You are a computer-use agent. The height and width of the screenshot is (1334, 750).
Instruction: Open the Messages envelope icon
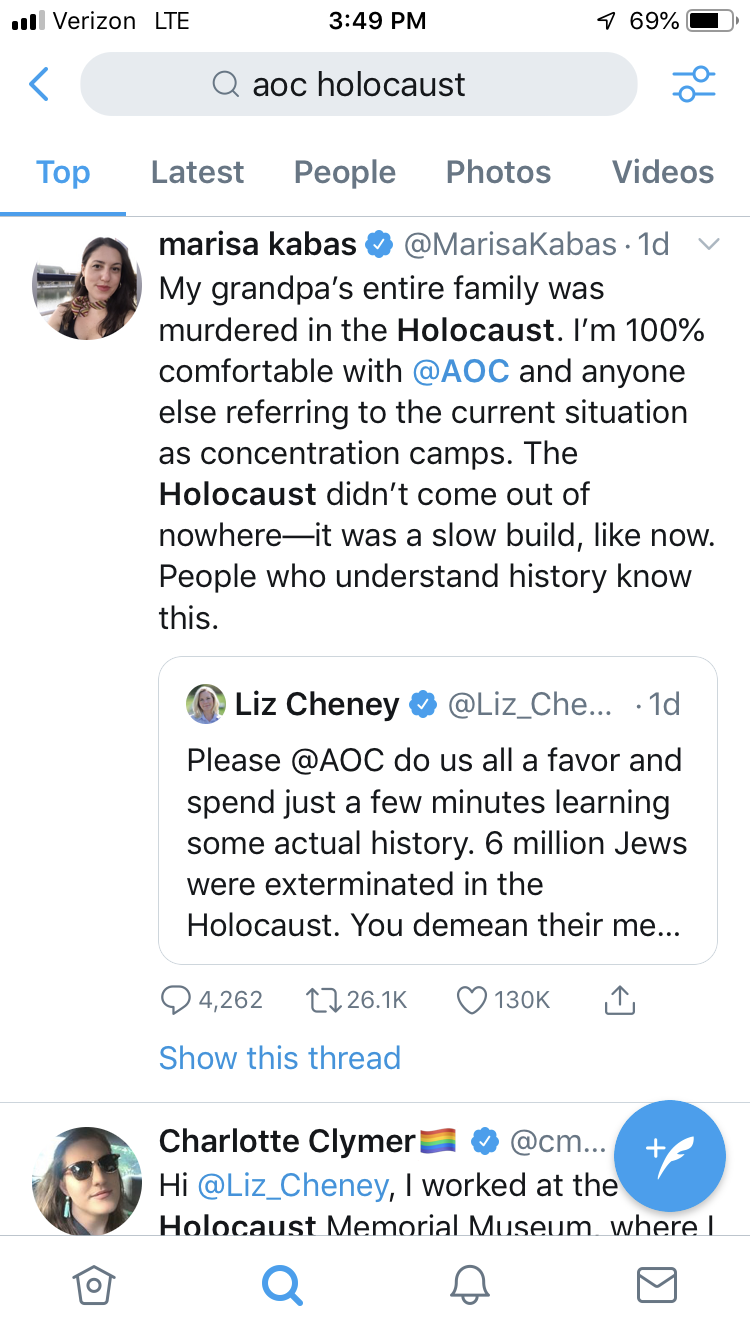[657, 1285]
